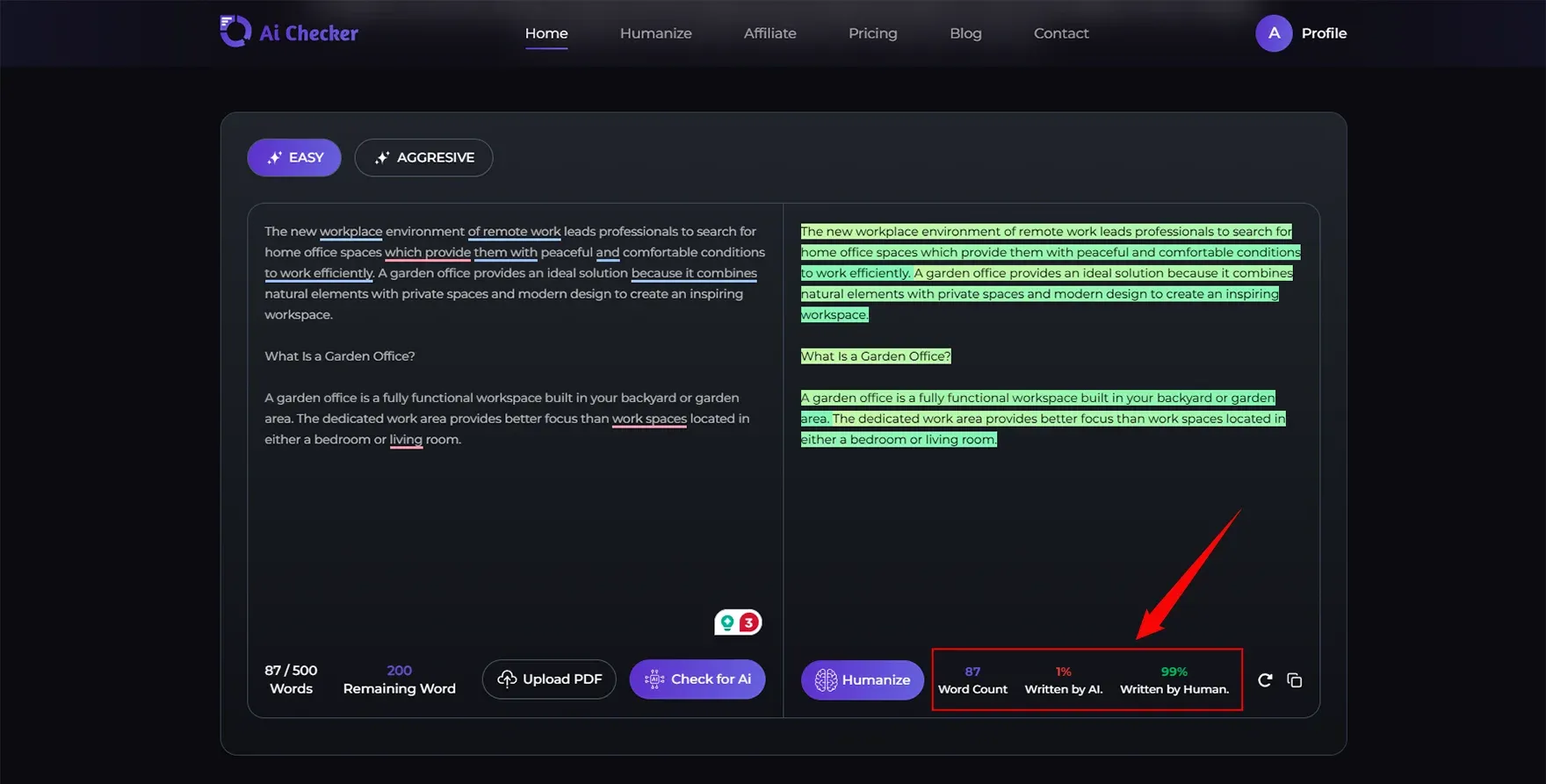Click Upload PDF button
The width and height of the screenshot is (1546, 784).
click(549, 679)
